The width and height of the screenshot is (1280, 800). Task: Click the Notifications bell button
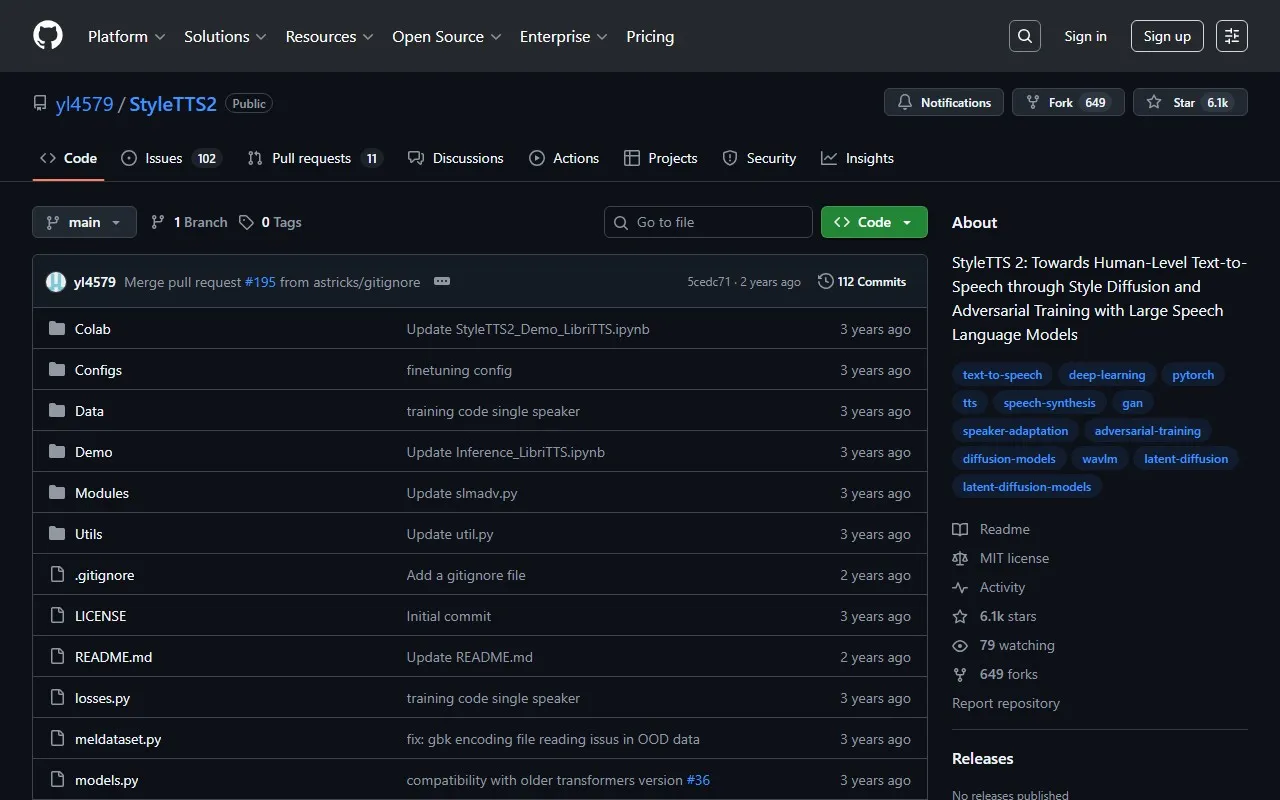coord(944,102)
